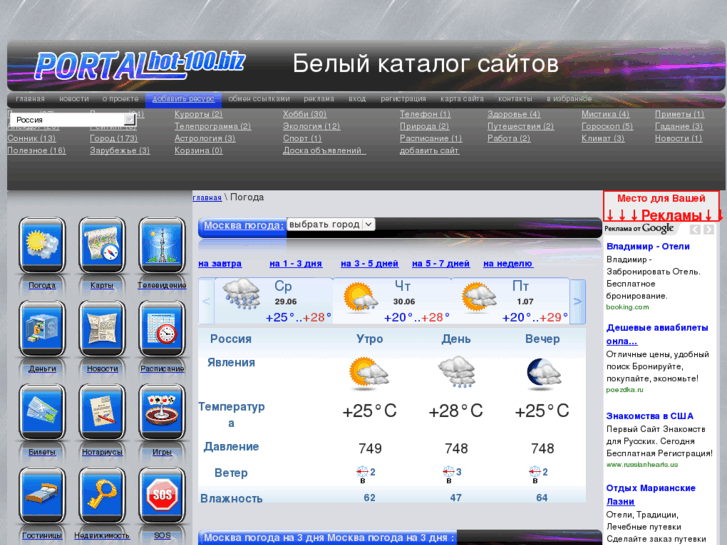Open Курорты (2) category link

pos(198,114)
